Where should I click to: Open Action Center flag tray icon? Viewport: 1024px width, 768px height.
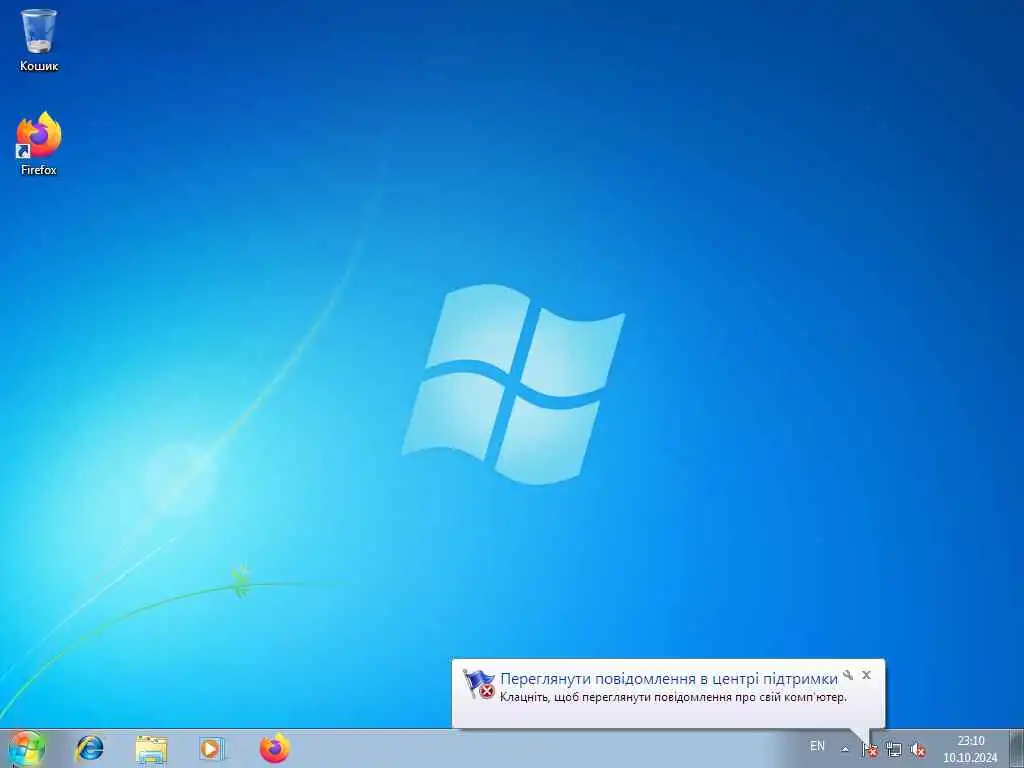(x=869, y=750)
